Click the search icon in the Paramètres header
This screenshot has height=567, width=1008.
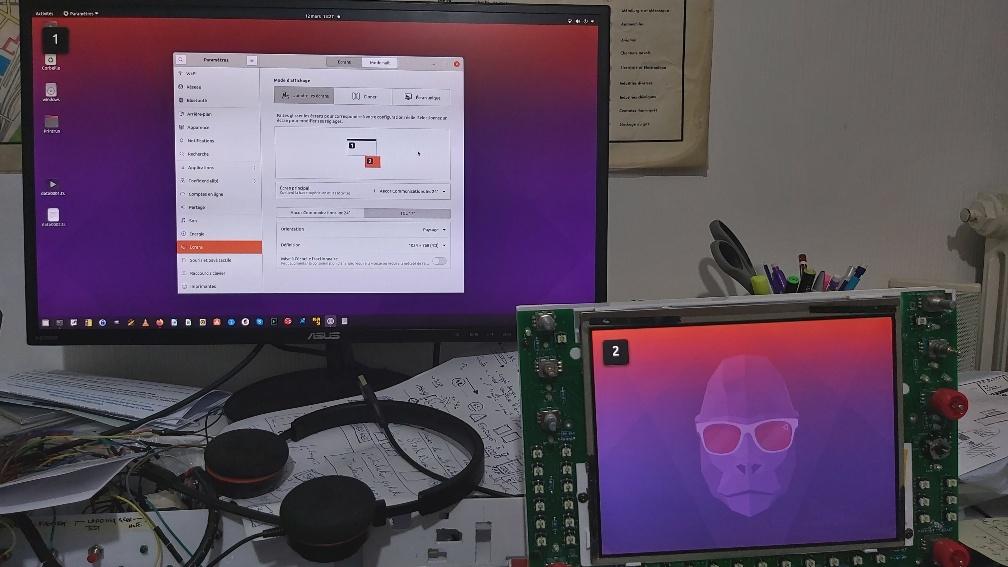(181, 60)
